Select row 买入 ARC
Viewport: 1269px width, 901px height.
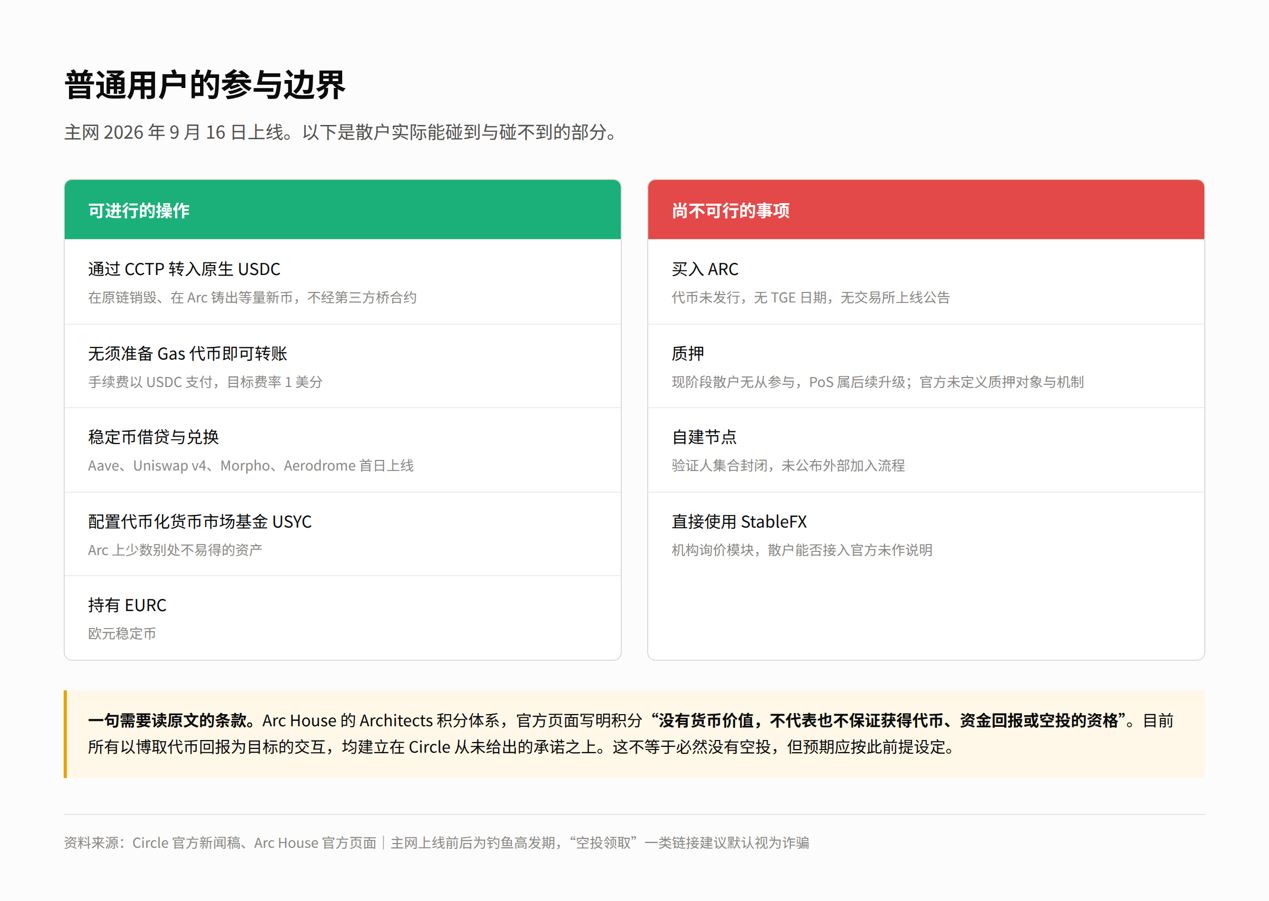[926, 282]
